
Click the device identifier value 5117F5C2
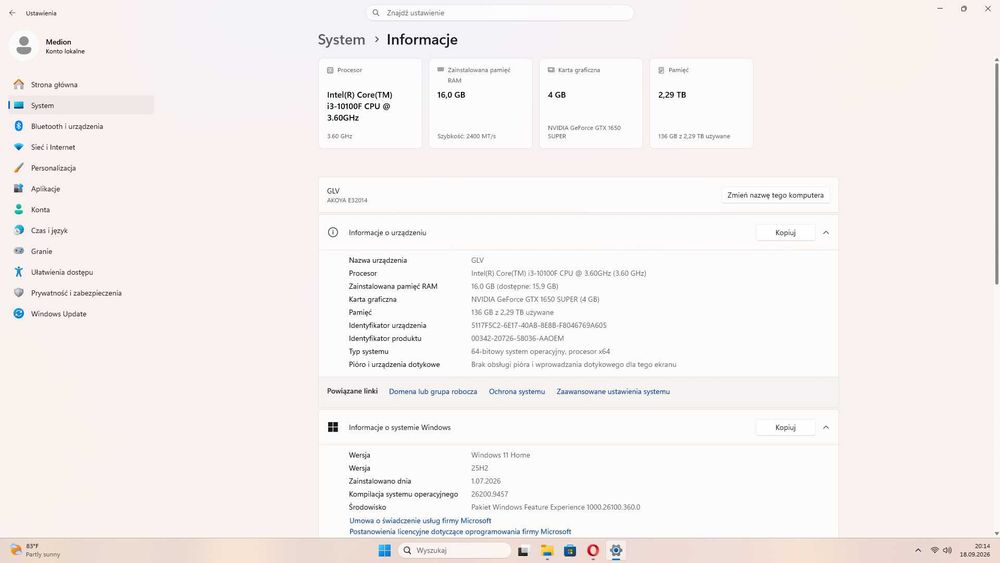pos(539,325)
